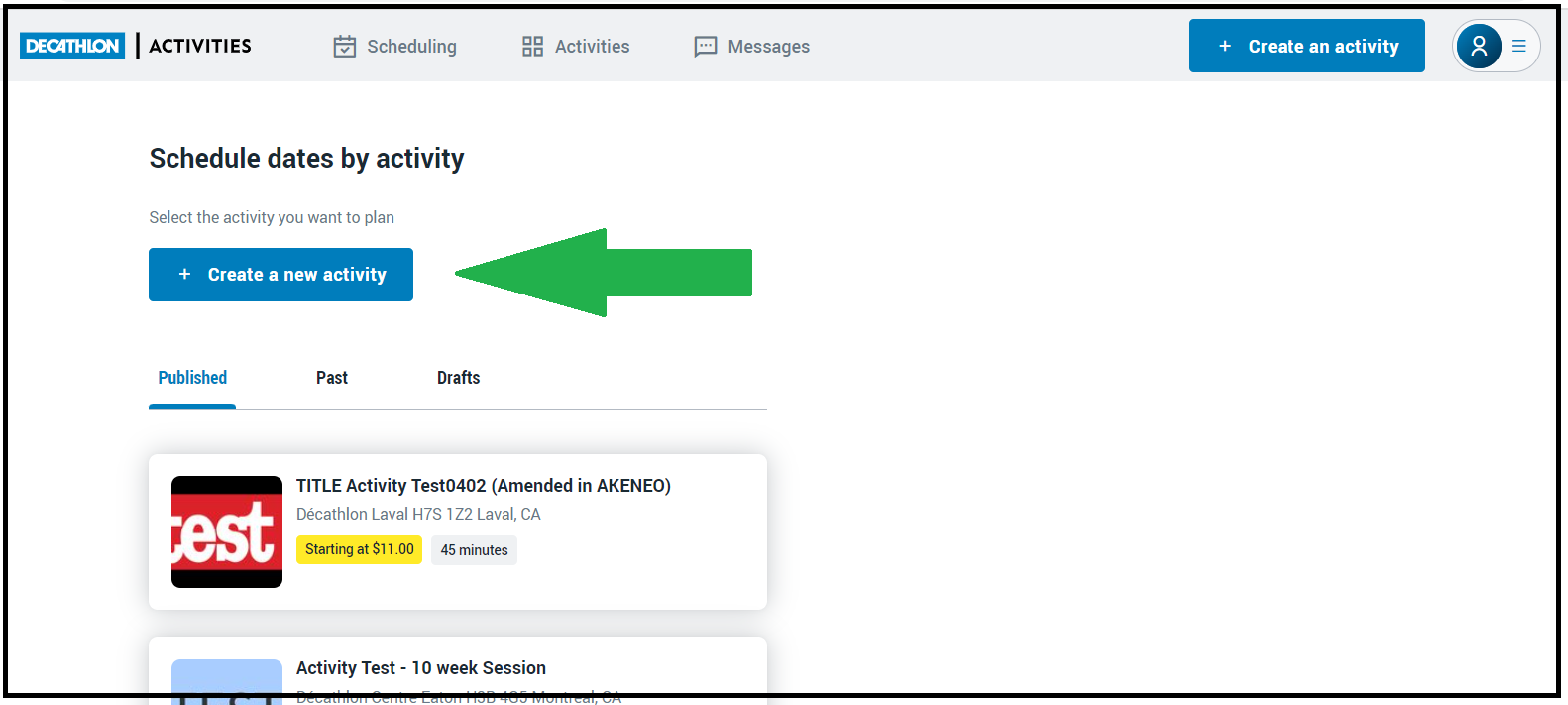Click the Scheduling calendar icon
1568x705 pixels.
pyautogui.click(x=344, y=47)
